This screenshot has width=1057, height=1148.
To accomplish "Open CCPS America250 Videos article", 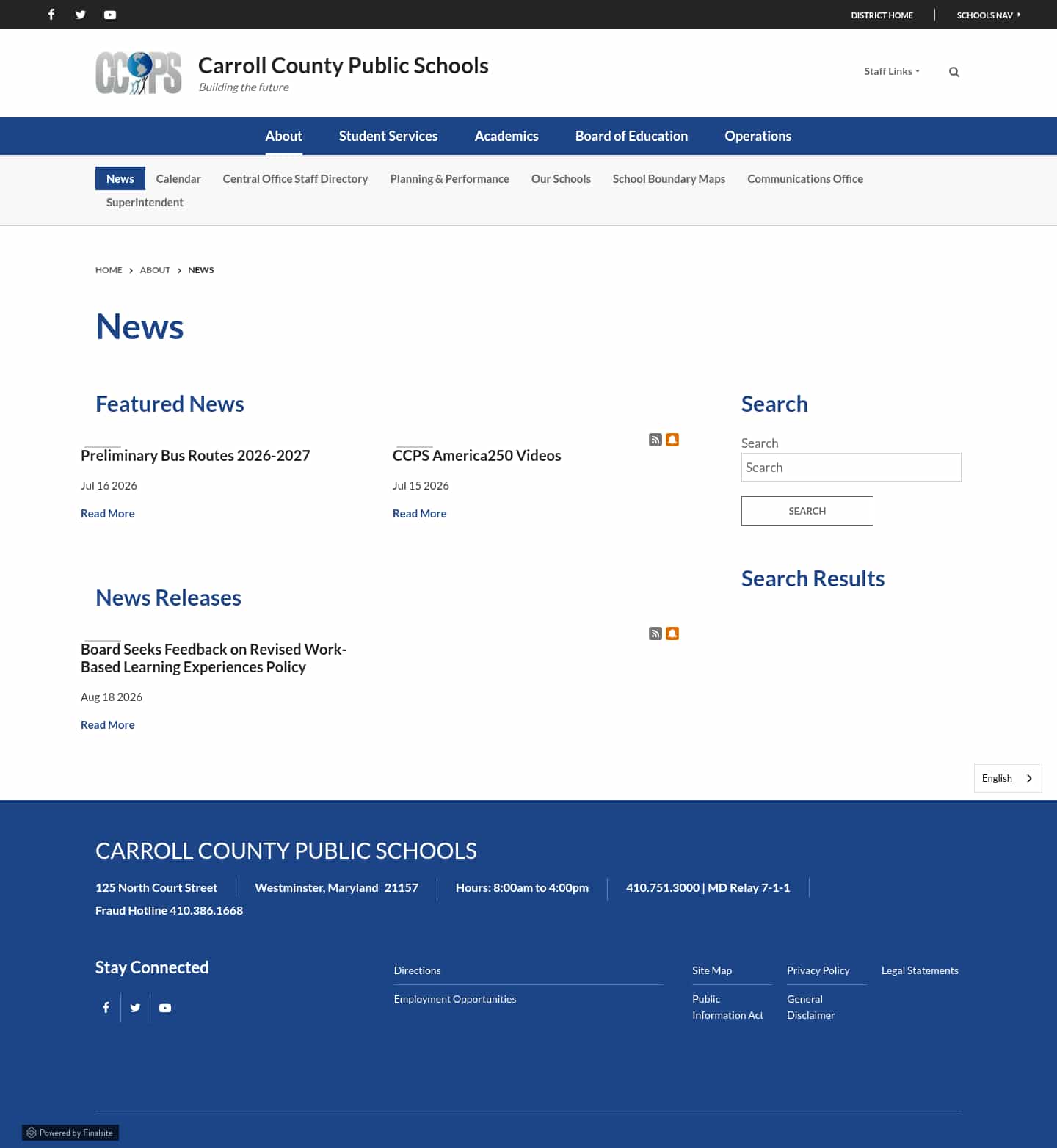I will pyautogui.click(x=476, y=455).
